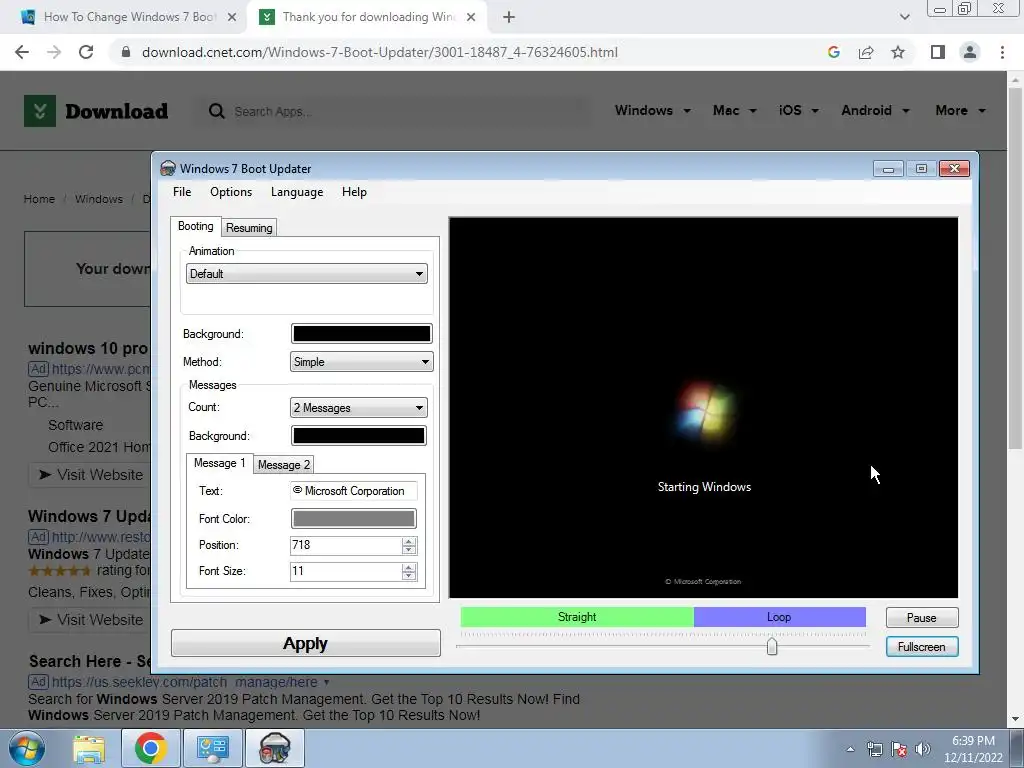This screenshot has width=1024, height=768.
Task: Open the Options menu
Action: point(231,191)
